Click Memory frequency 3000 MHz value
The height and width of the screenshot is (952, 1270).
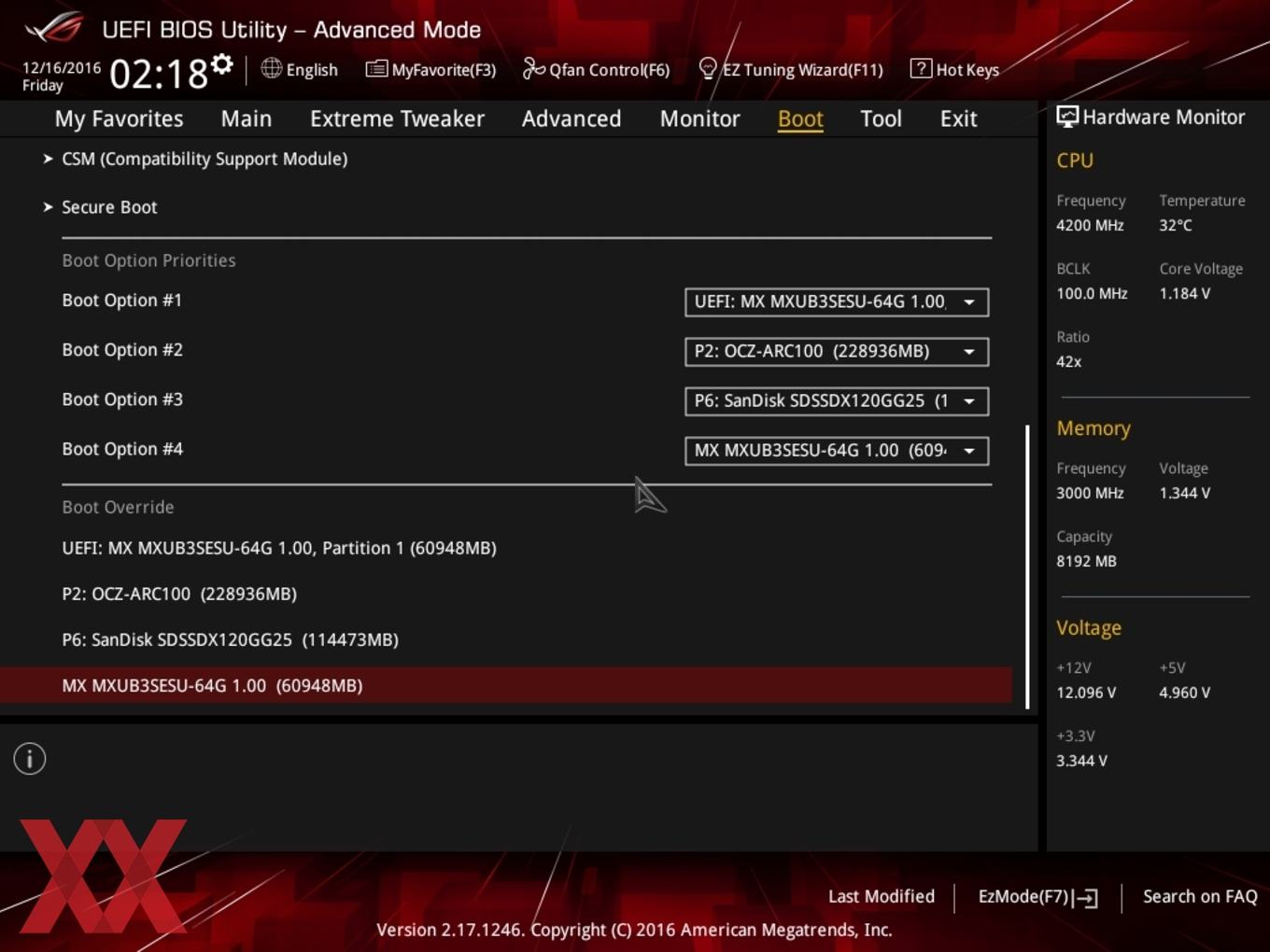pos(1090,493)
